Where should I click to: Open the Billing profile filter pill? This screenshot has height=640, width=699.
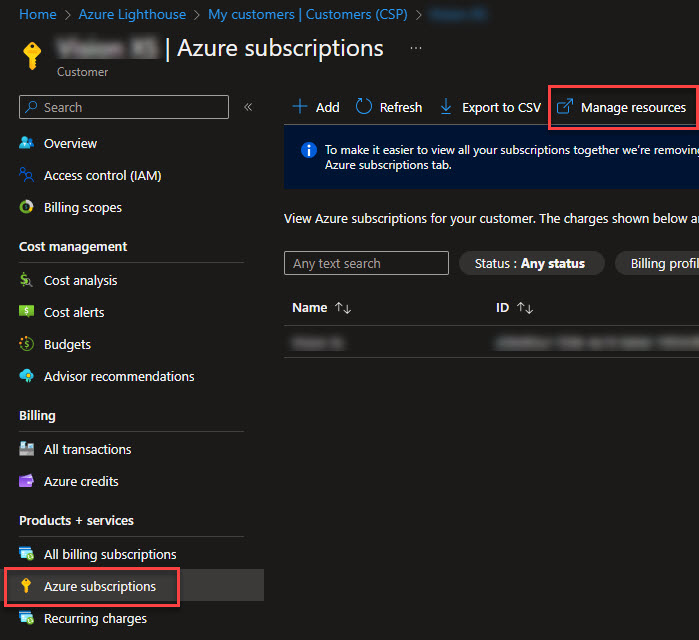click(658, 263)
